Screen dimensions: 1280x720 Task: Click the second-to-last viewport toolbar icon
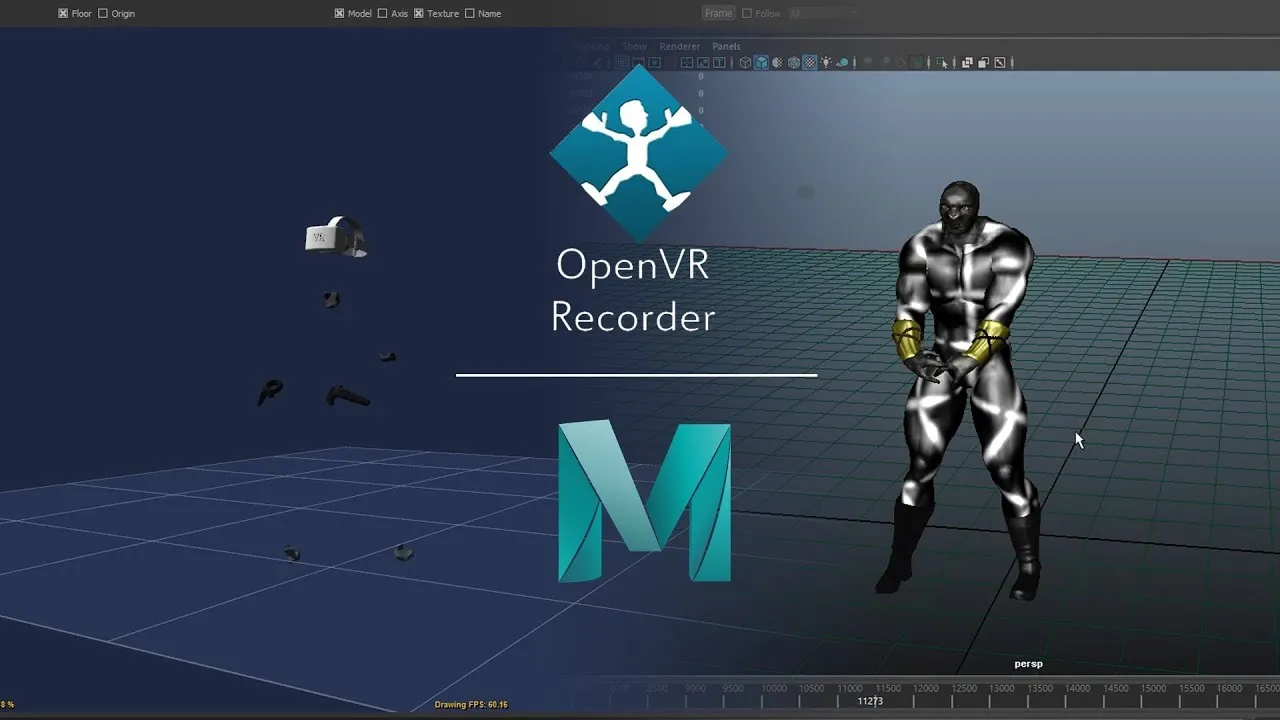[x=984, y=62]
